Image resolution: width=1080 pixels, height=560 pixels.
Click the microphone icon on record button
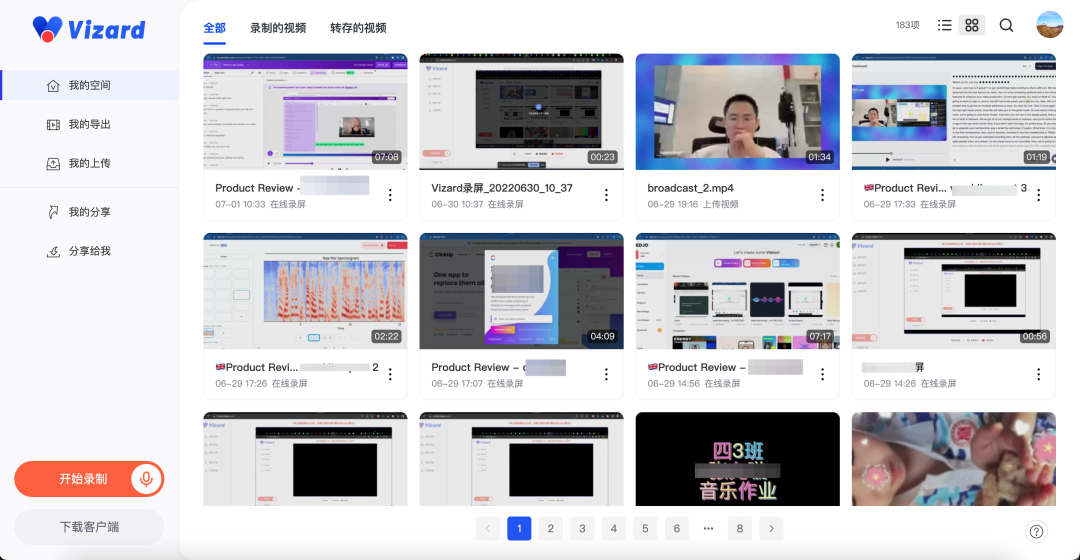pos(146,479)
